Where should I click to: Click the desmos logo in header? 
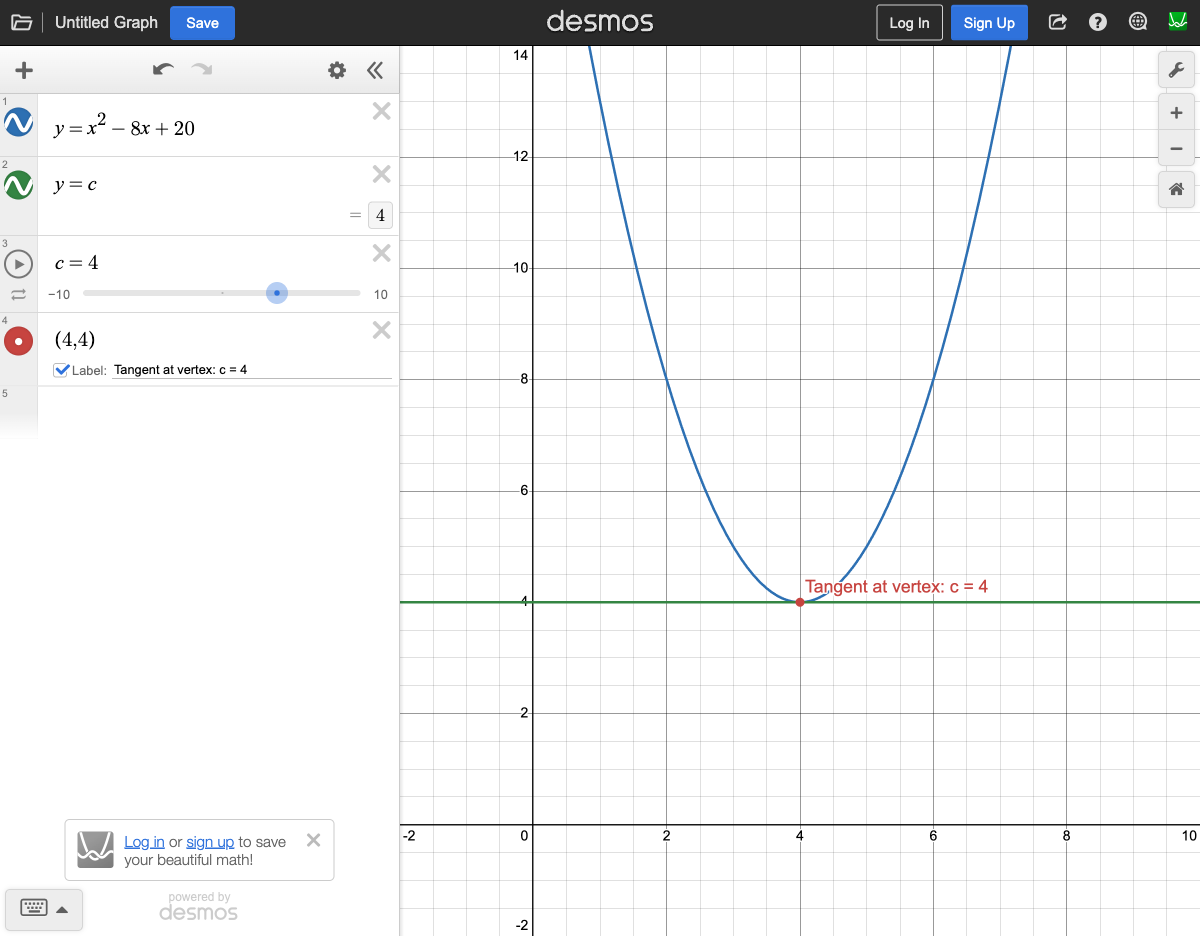point(600,21)
